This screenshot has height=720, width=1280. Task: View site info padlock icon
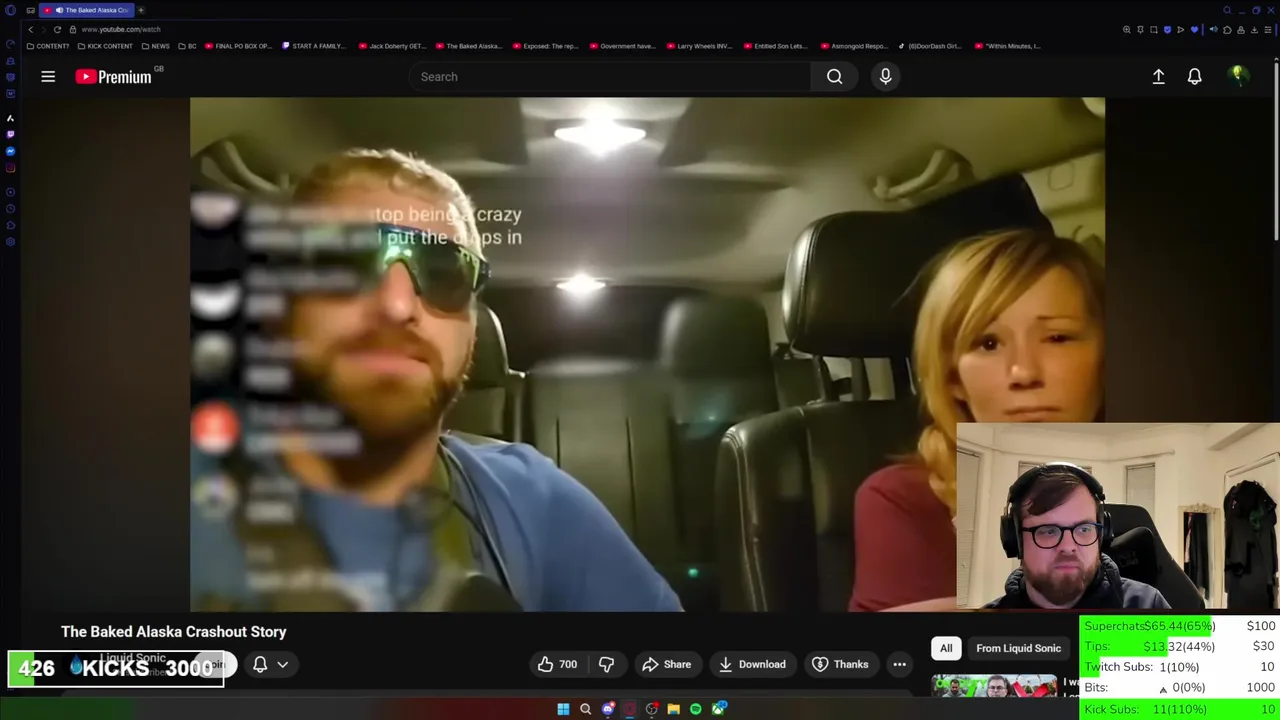click(73, 30)
